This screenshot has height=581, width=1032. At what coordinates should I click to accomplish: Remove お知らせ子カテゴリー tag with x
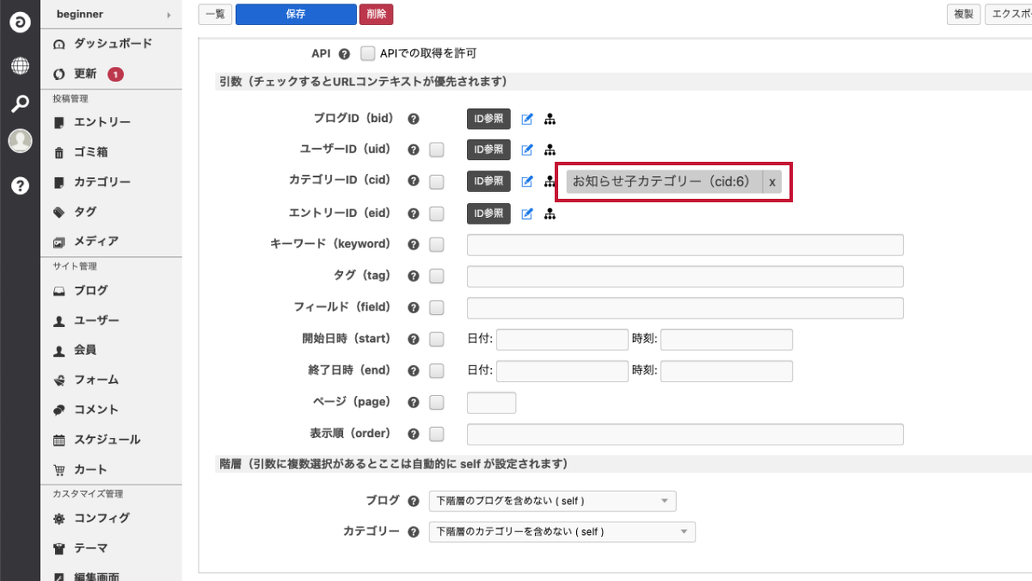[772, 182]
